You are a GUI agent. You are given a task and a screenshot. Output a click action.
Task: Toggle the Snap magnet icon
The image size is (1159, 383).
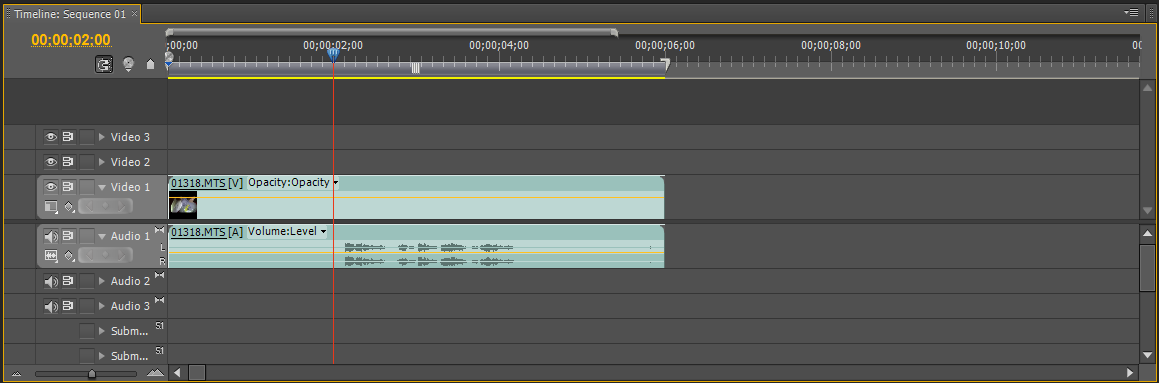[103, 64]
